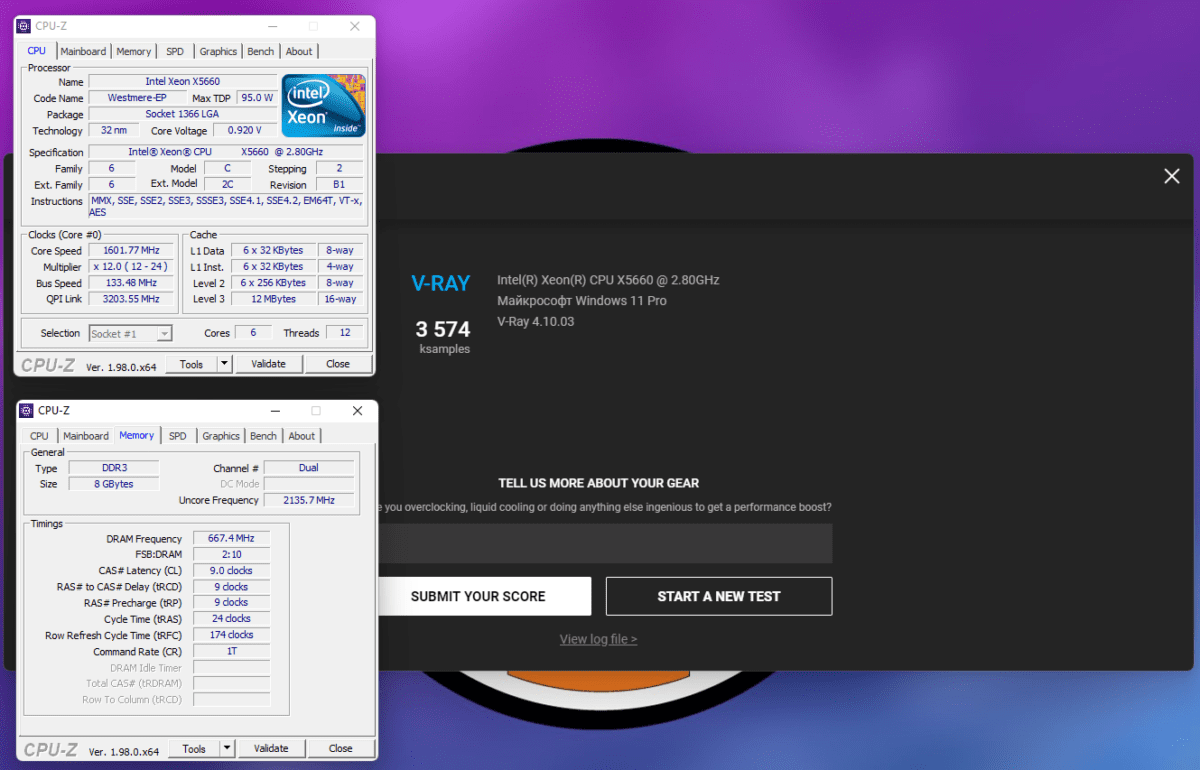The height and width of the screenshot is (770, 1200).
Task: Click the 8 GBytes memory size value
Action: click(115, 484)
